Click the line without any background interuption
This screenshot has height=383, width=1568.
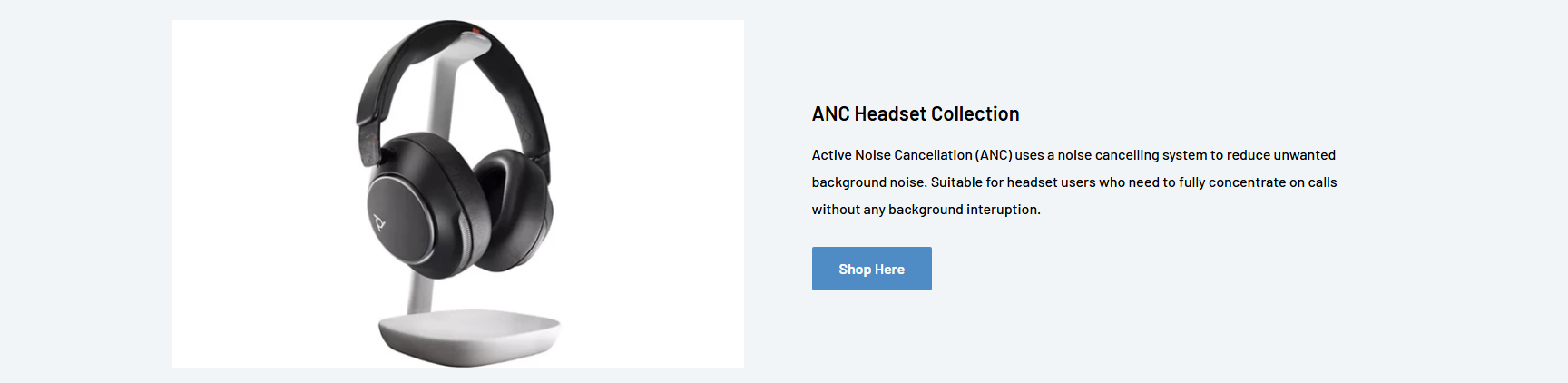click(926, 210)
